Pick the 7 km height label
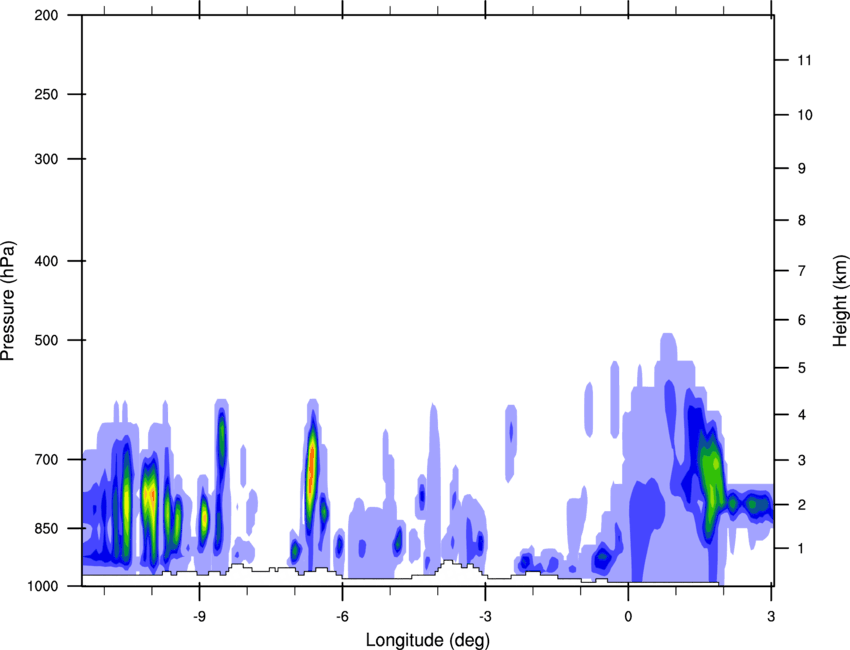The width and height of the screenshot is (850, 650). tap(802, 271)
